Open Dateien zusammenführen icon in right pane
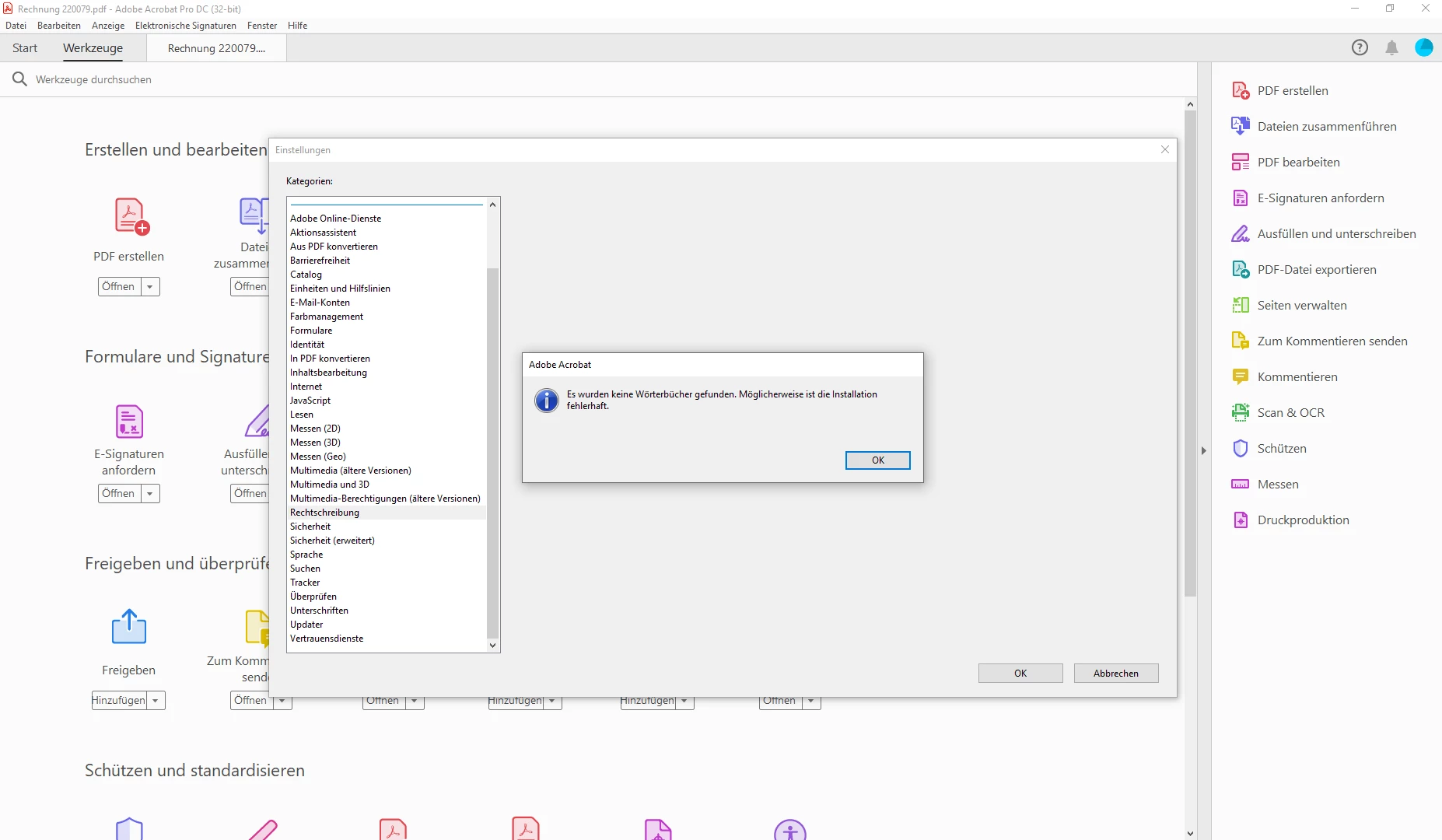Image resolution: width=1442 pixels, height=840 pixels. (x=1241, y=126)
